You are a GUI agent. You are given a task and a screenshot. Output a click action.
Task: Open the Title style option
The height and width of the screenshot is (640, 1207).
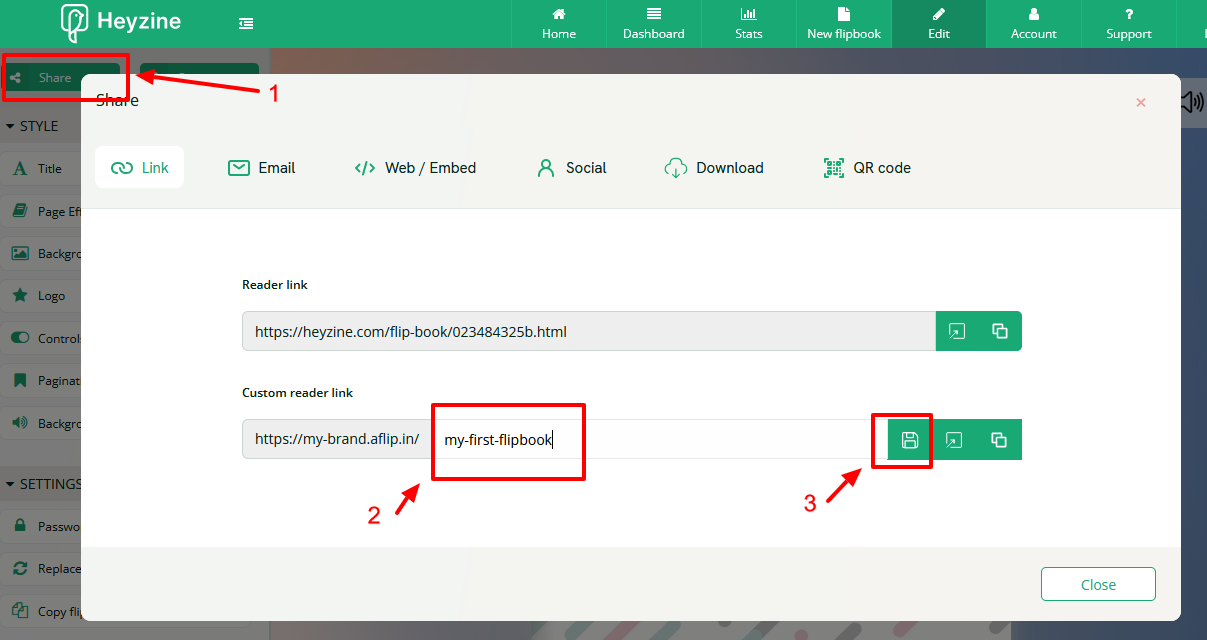click(40, 169)
